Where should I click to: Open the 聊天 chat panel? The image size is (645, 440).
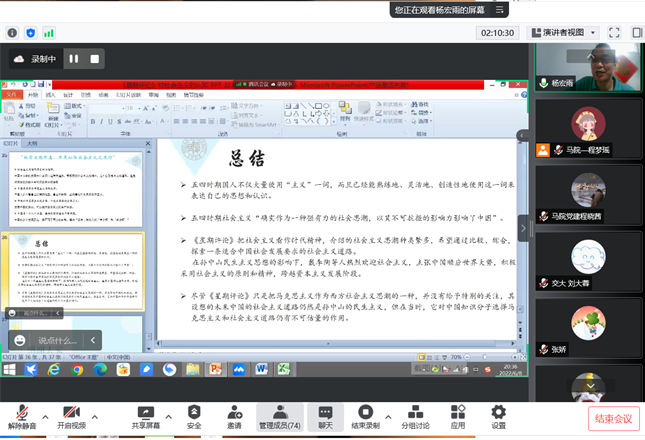tap(325, 413)
